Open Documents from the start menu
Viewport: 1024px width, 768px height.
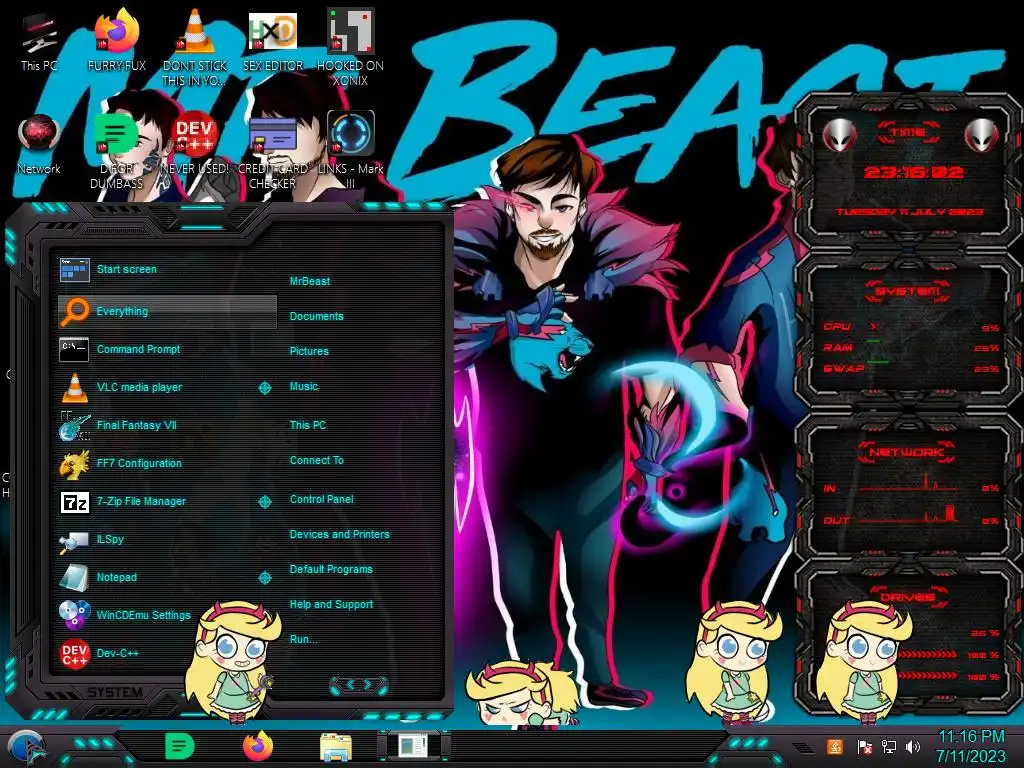click(x=317, y=316)
